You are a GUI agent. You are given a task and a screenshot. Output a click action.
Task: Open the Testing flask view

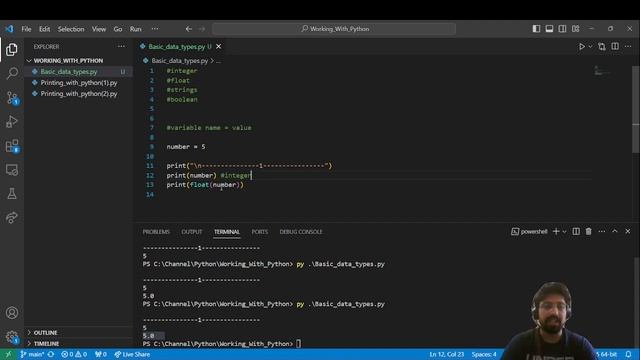[x=12, y=193]
